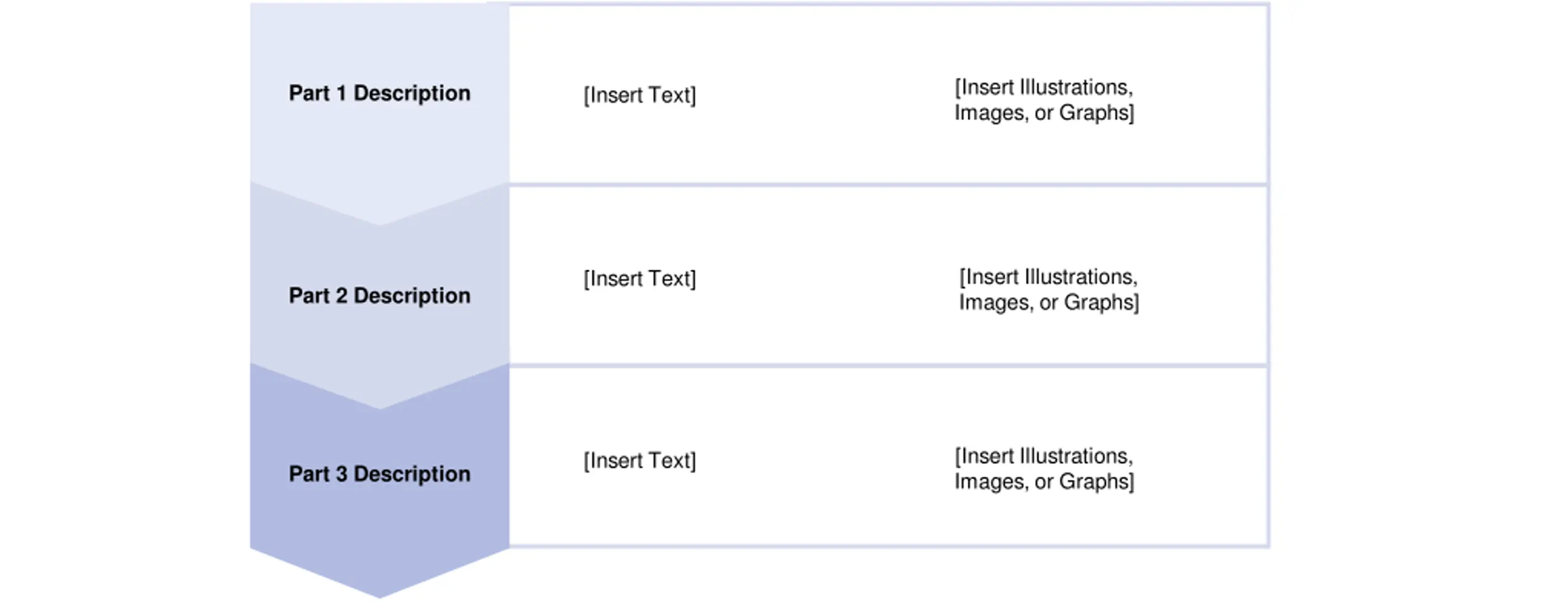Click the bottom border of the third content box
1568x603 pixels.
[888, 545]
